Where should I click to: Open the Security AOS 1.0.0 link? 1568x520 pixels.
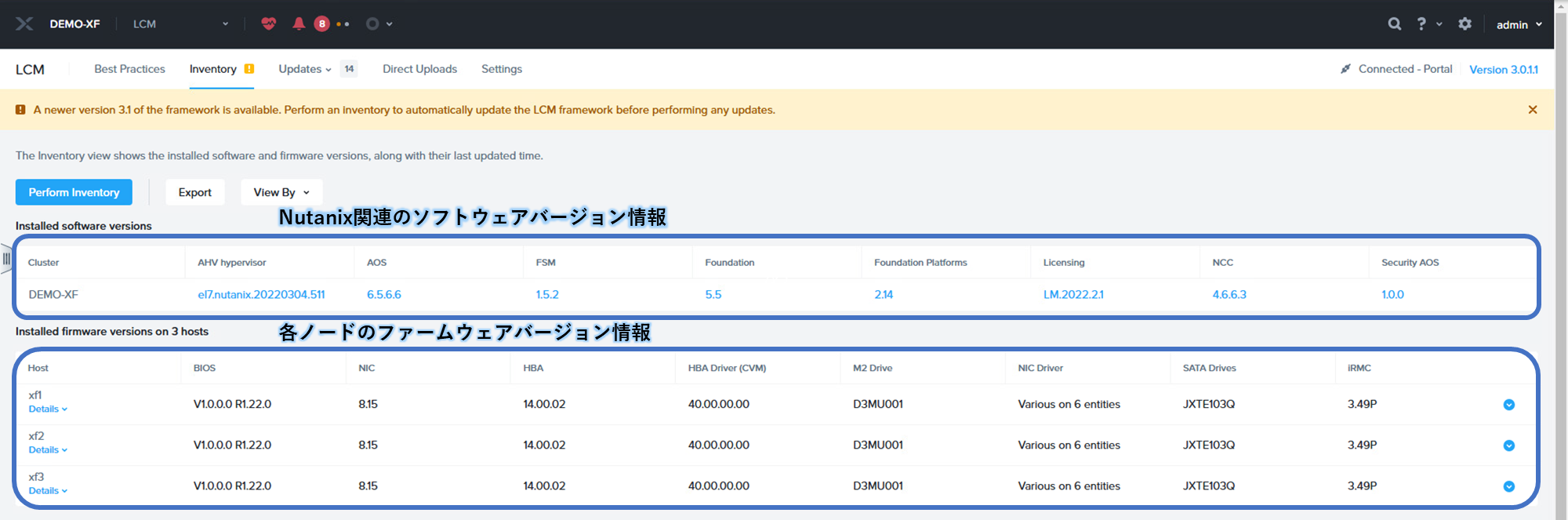tap(1392, 294)
